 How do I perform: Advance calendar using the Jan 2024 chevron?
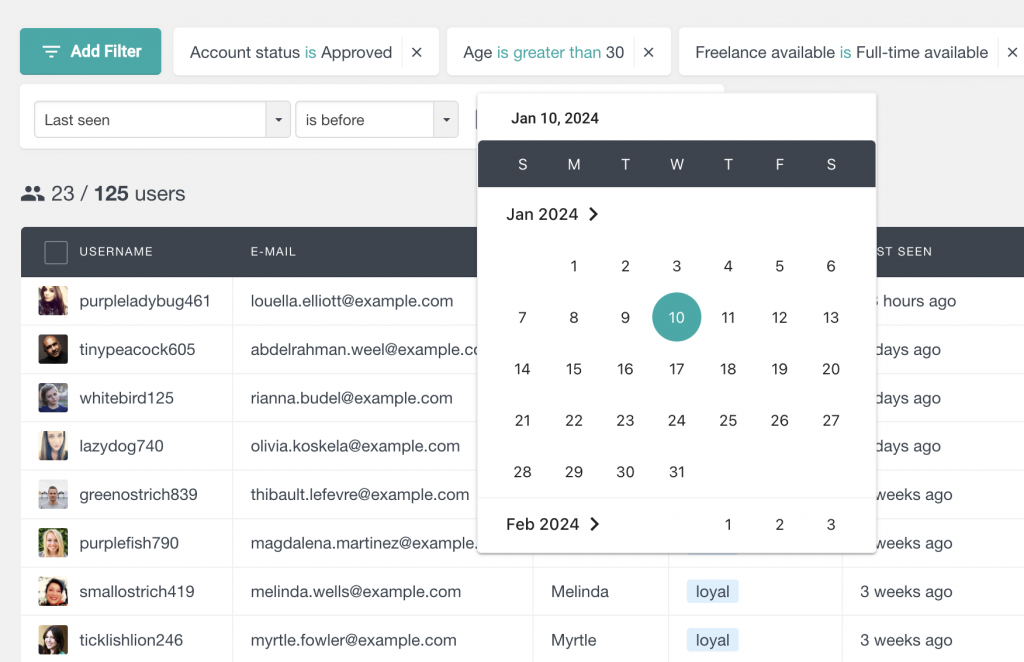(596, 214)
